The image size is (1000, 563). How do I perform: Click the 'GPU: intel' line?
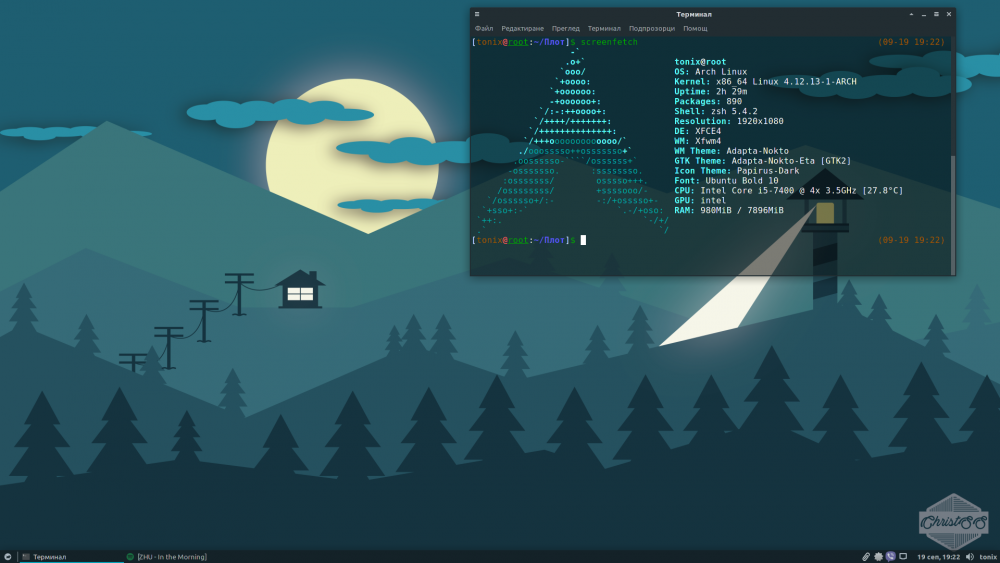[x=700, y=200]
